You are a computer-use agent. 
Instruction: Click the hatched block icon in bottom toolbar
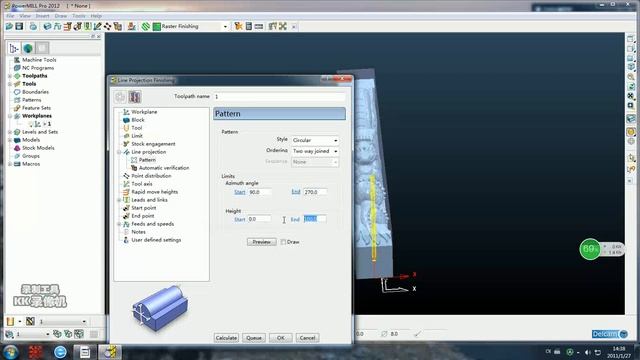(30, 322)
